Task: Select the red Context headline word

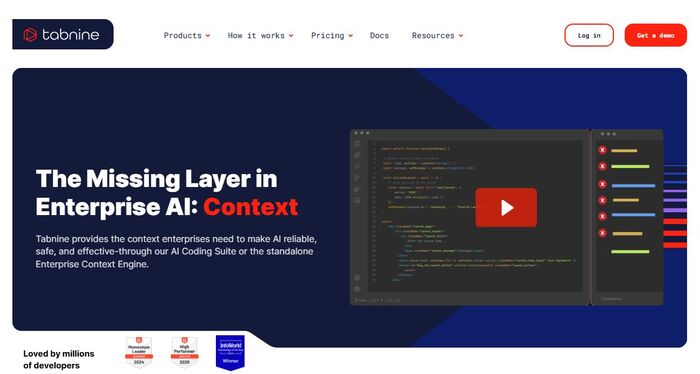Action: [250, 207]
